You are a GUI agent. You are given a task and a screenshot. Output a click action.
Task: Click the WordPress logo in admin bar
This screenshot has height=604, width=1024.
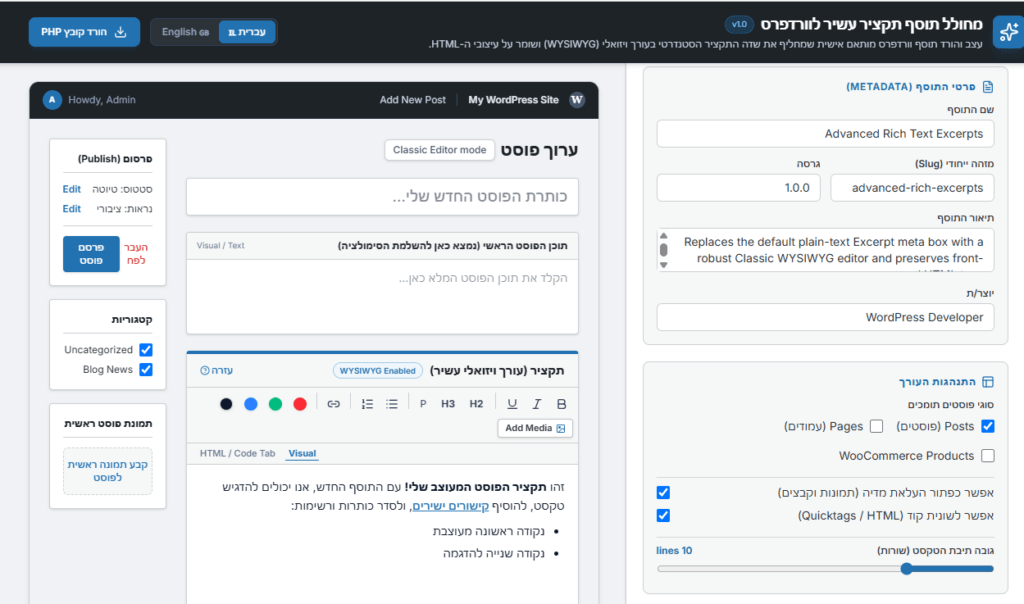pos(577,100)
